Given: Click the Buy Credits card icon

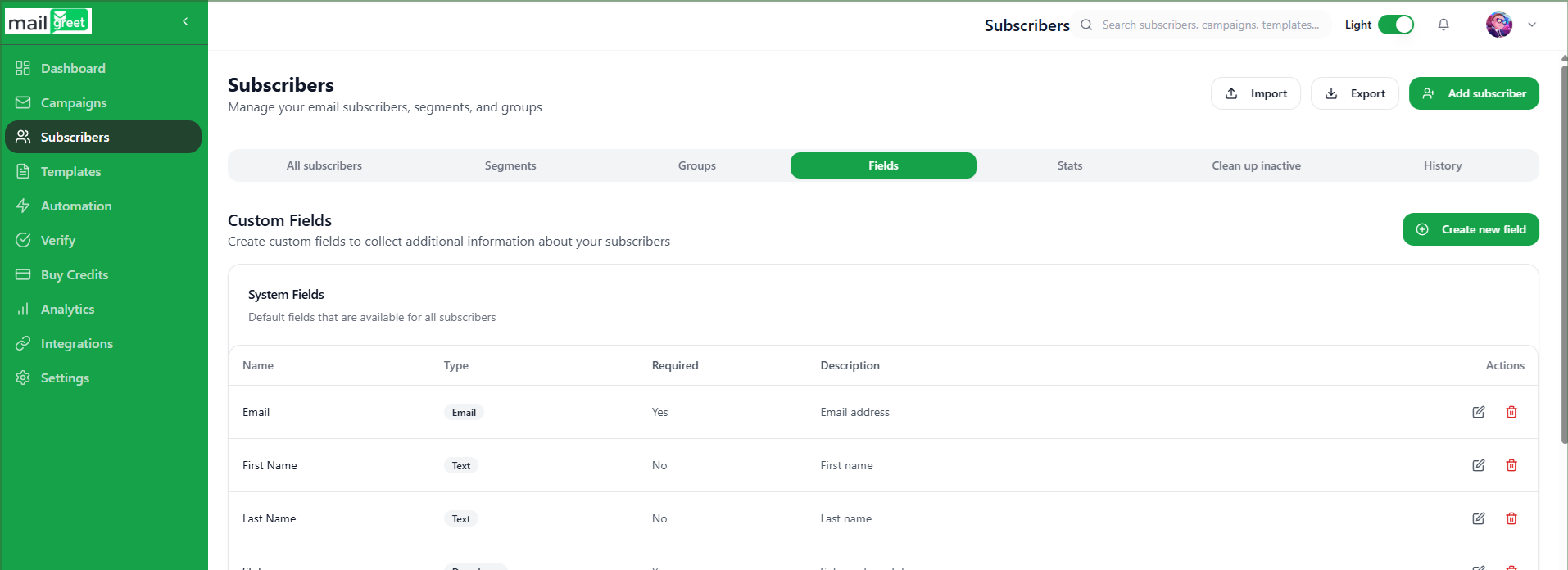Looking at the screenshot, I should tap(23, 274).
